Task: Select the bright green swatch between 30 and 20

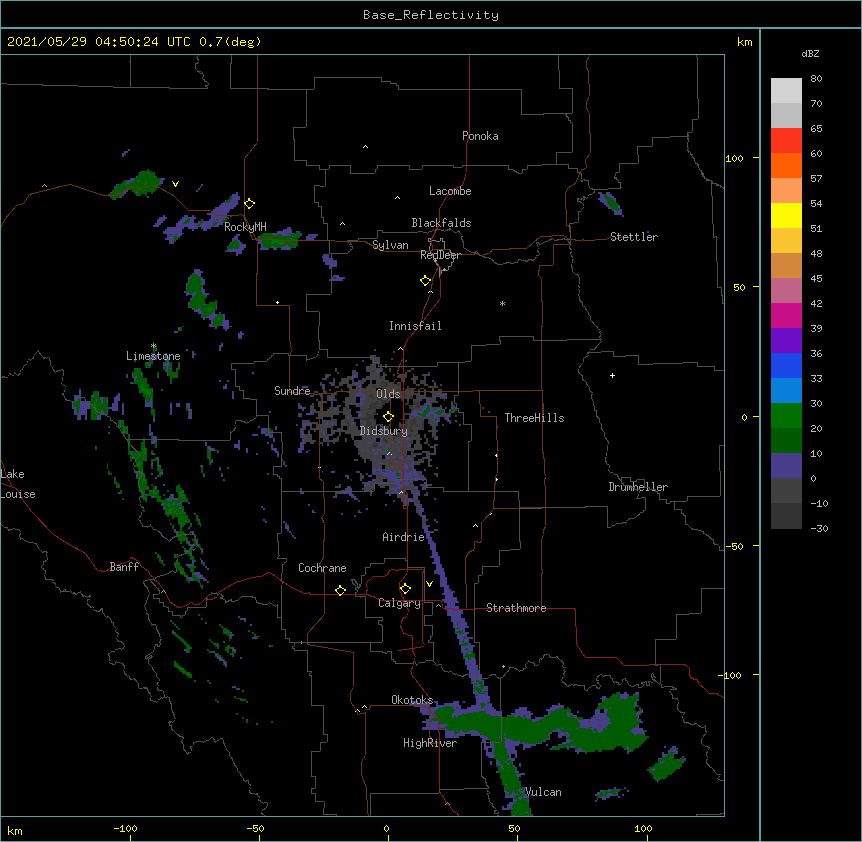Action: click(x=786, y=416)
